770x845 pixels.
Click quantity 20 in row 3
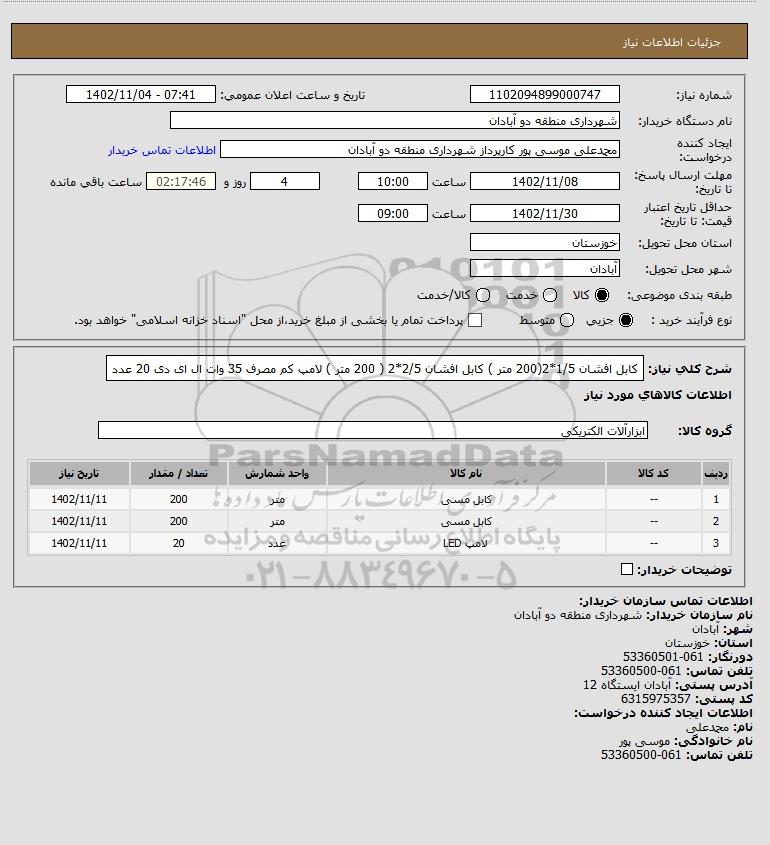[178, 543]
